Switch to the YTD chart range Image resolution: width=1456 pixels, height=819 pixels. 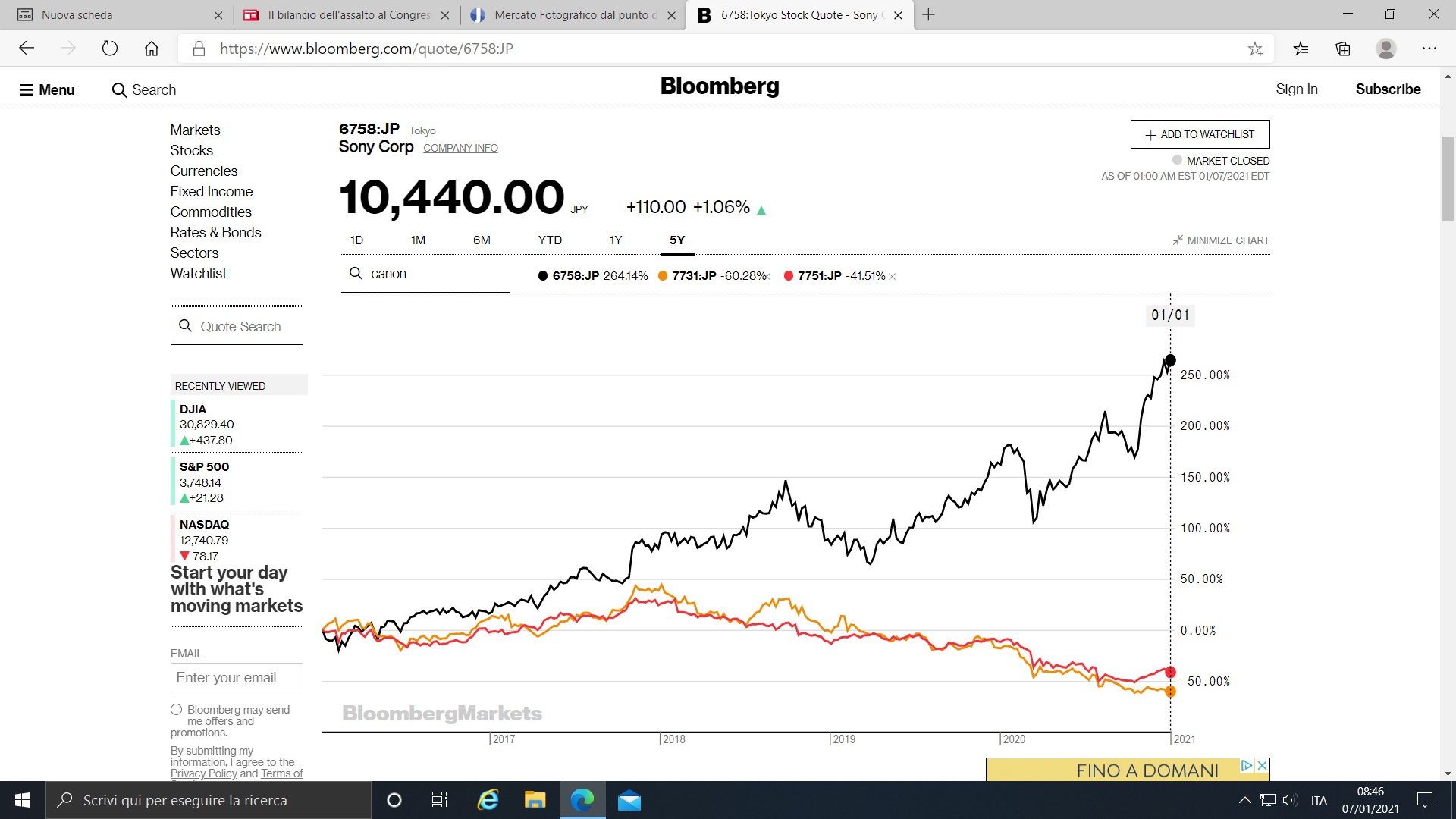coord(550,240)
